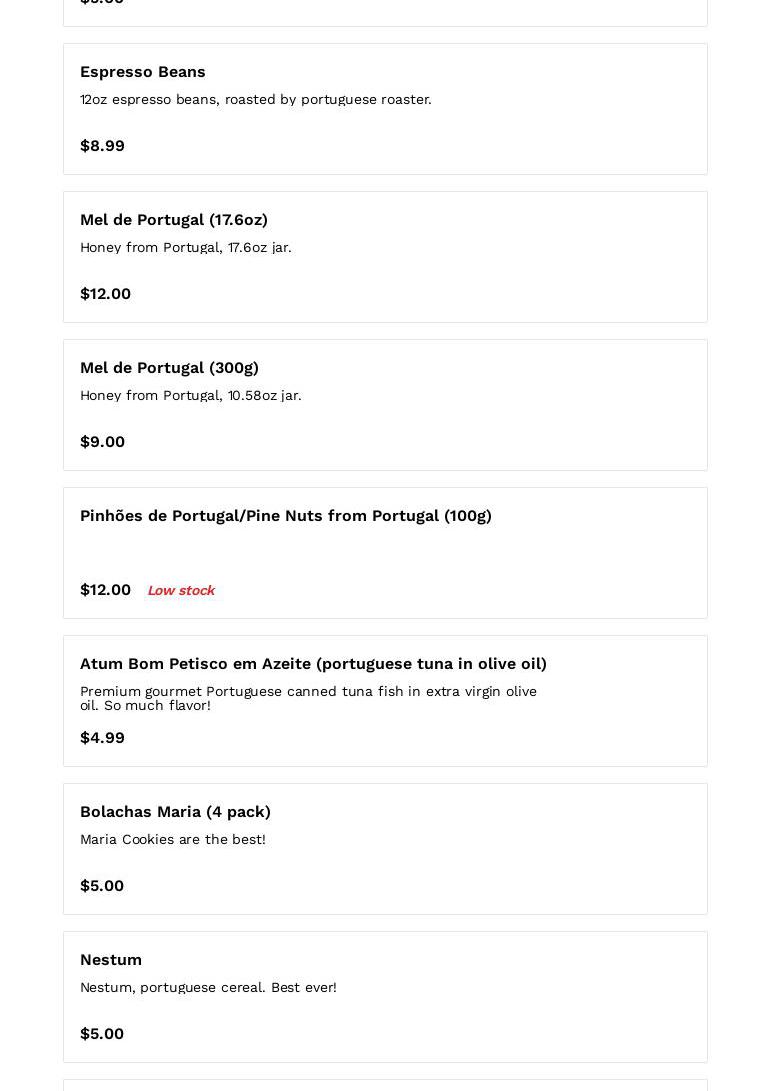Viewport: 770px width, 1091px height.
Task: Click the red Low stock label
Action: (x=181, y=590)
